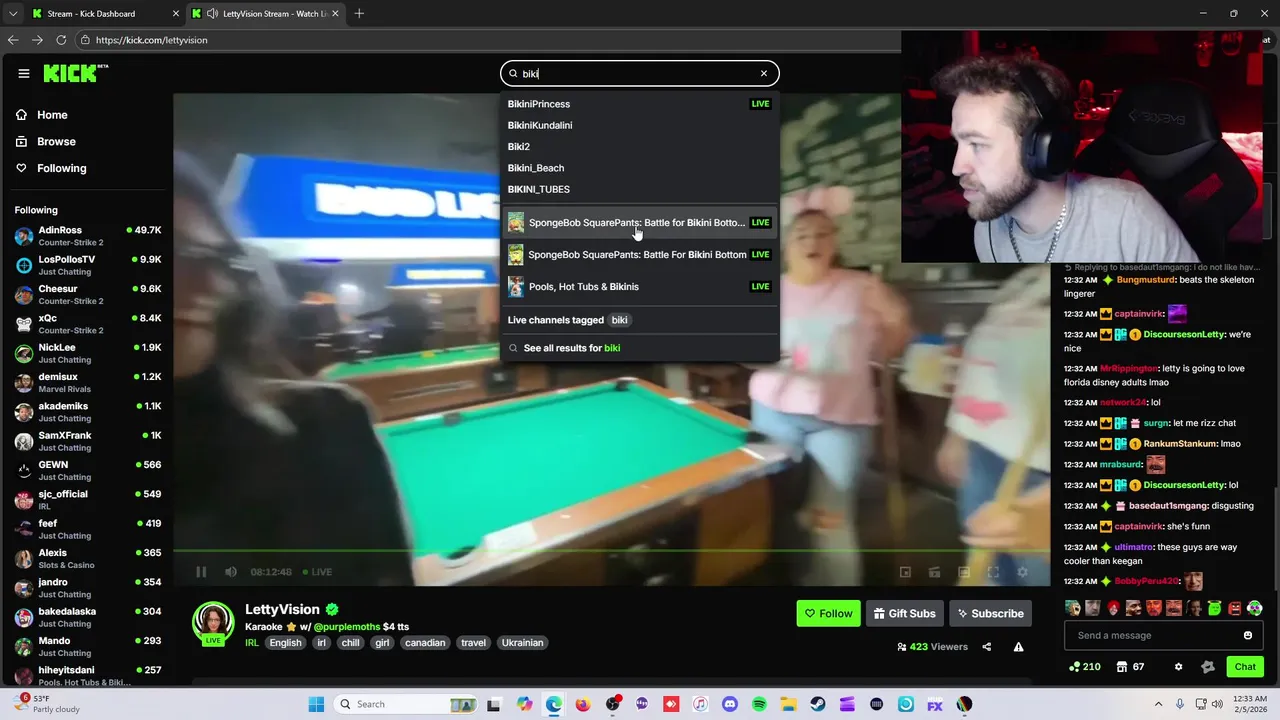
Task: Open 'See all results for biki'
Action: (x=572, y=348)
